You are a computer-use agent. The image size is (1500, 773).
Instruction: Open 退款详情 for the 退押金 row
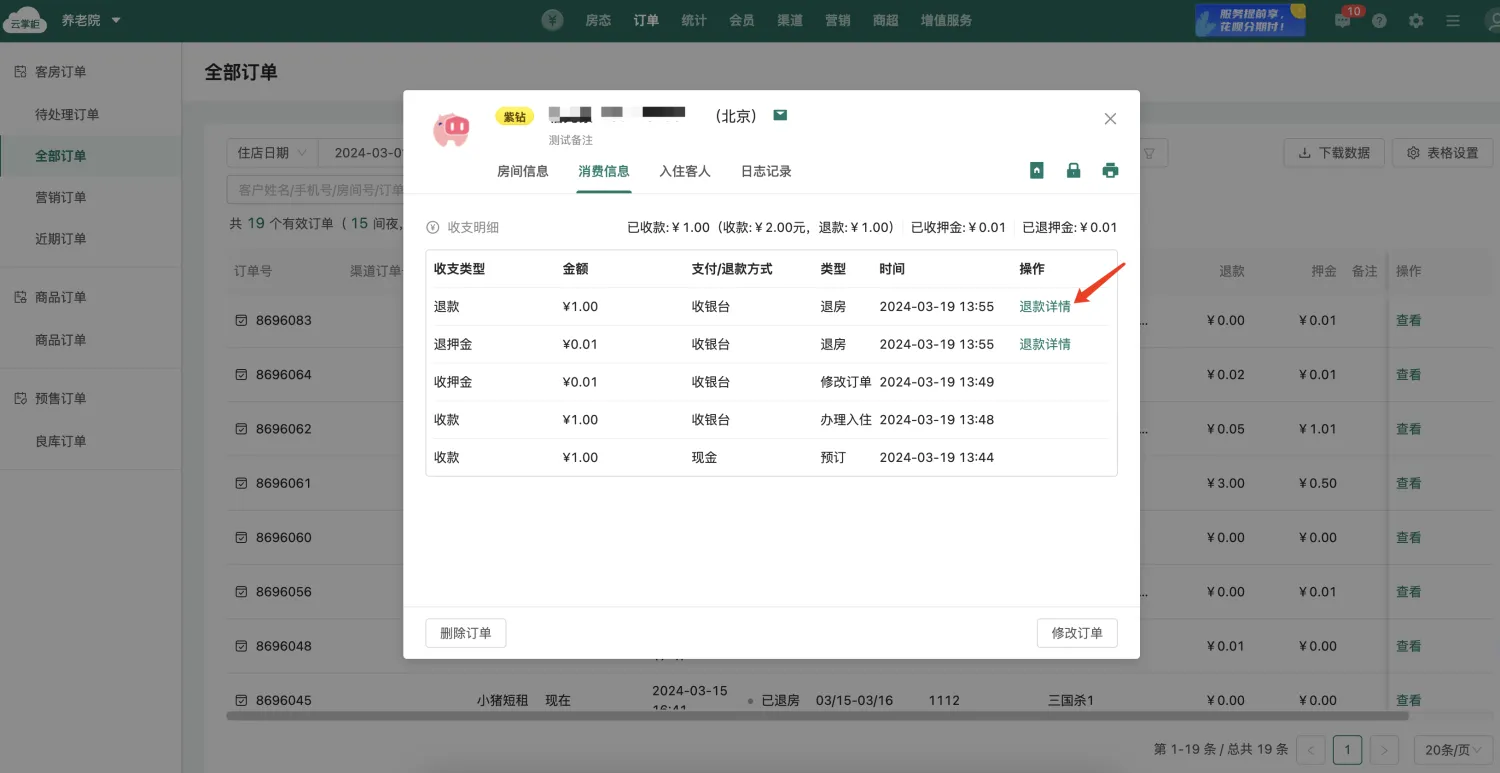tap(1045, 344)
